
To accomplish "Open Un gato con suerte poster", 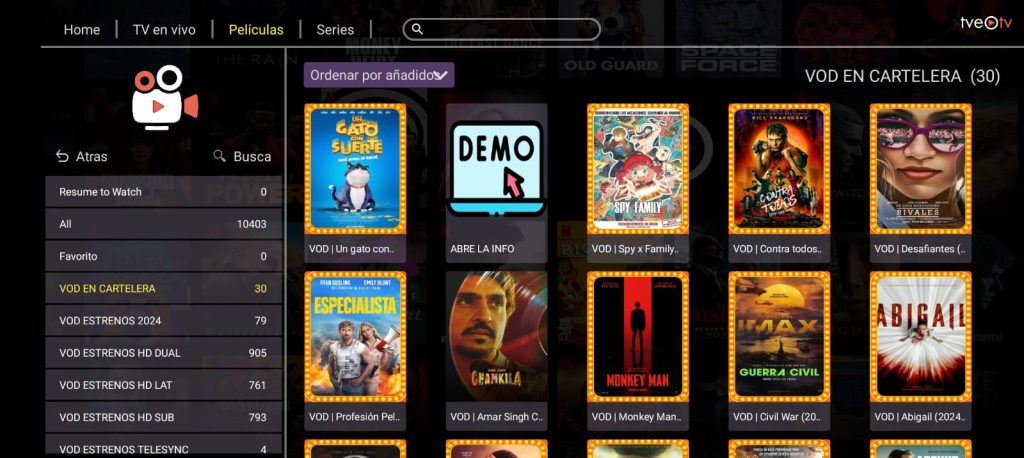I will pos(355,169).
